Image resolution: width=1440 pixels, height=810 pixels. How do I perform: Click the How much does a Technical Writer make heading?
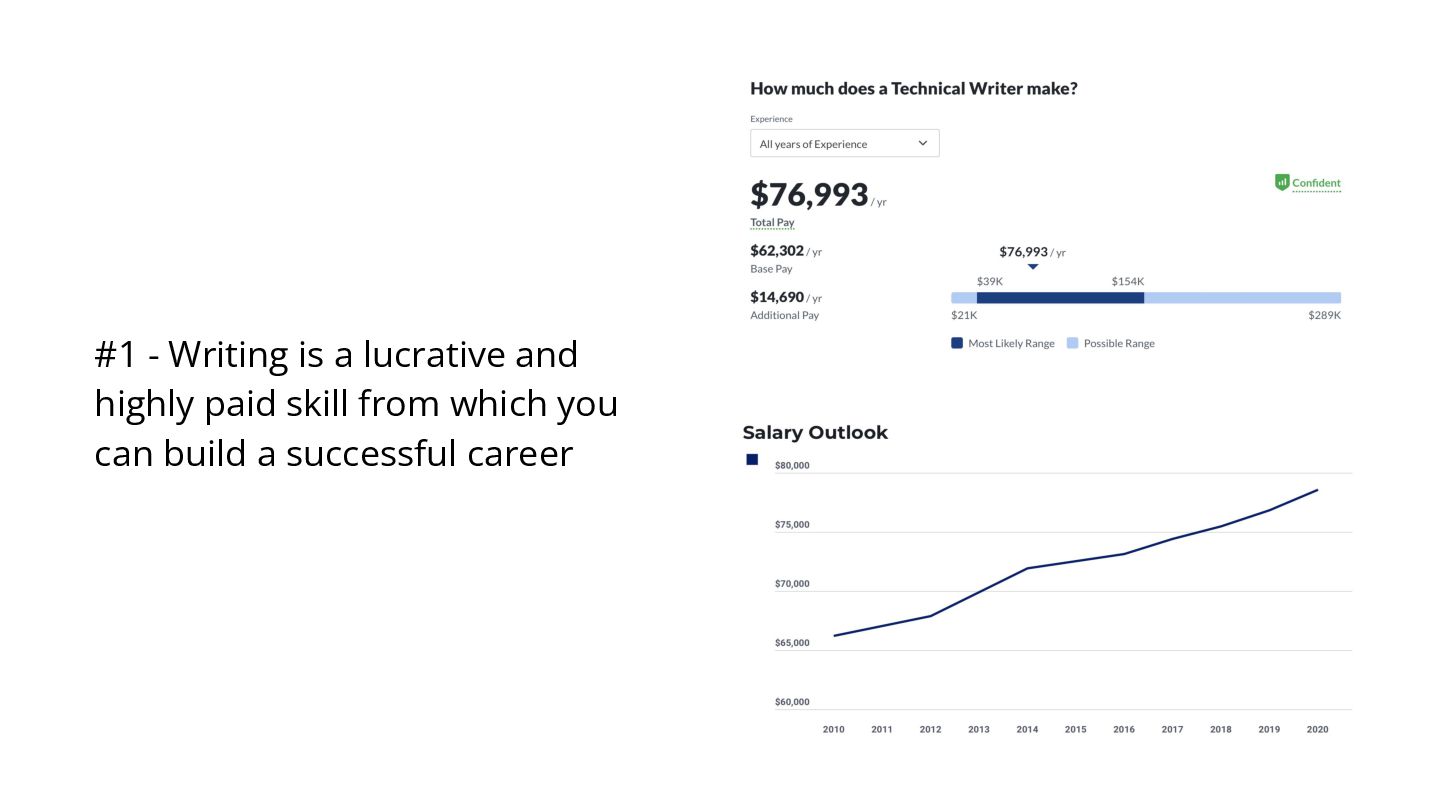[914, 88]
